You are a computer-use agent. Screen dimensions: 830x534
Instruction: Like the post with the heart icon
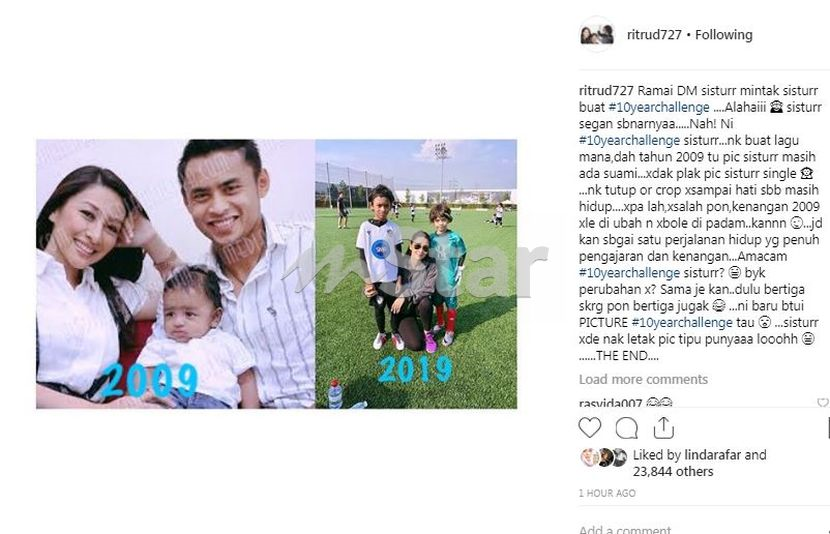pyautogui.click(x=589, y=428)
